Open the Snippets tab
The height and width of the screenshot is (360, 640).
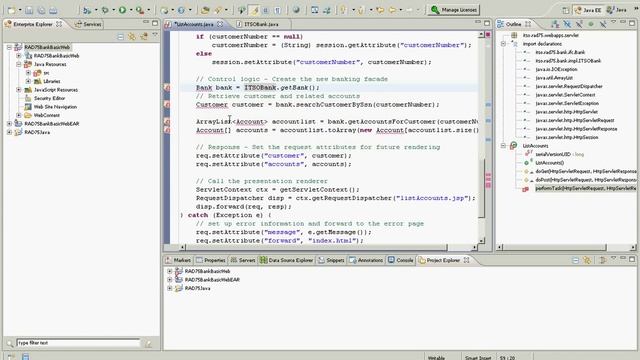tap(331, 260)
